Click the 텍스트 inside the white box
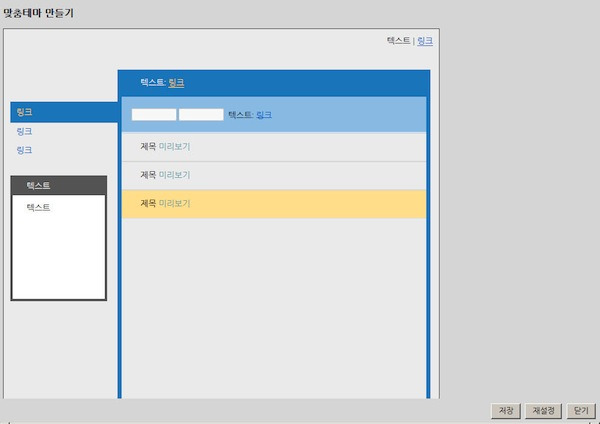600x424 pixels. click(x=38, y=207)
